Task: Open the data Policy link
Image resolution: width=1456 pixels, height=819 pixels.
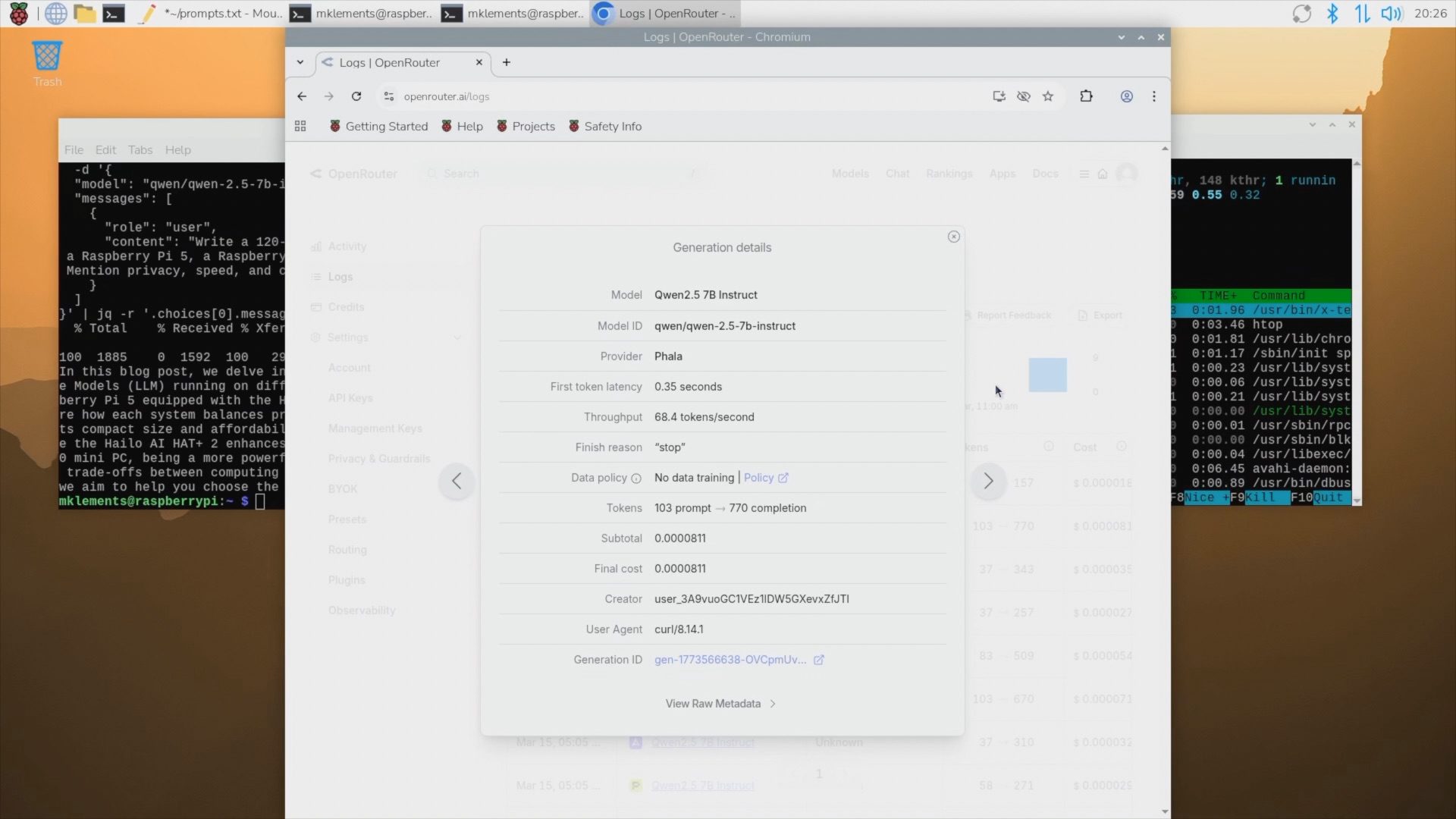Action: tap(759, 478)
